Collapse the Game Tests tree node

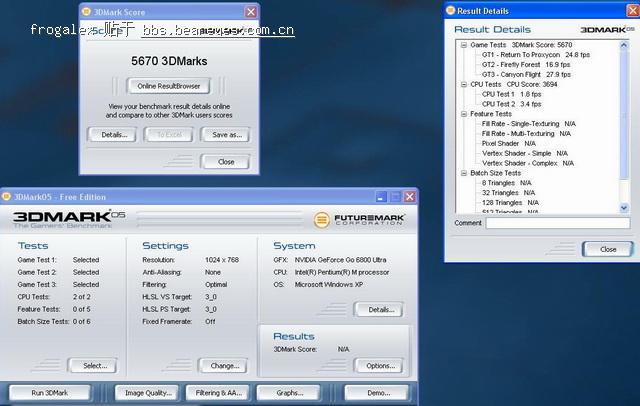[x=464, y=45]
